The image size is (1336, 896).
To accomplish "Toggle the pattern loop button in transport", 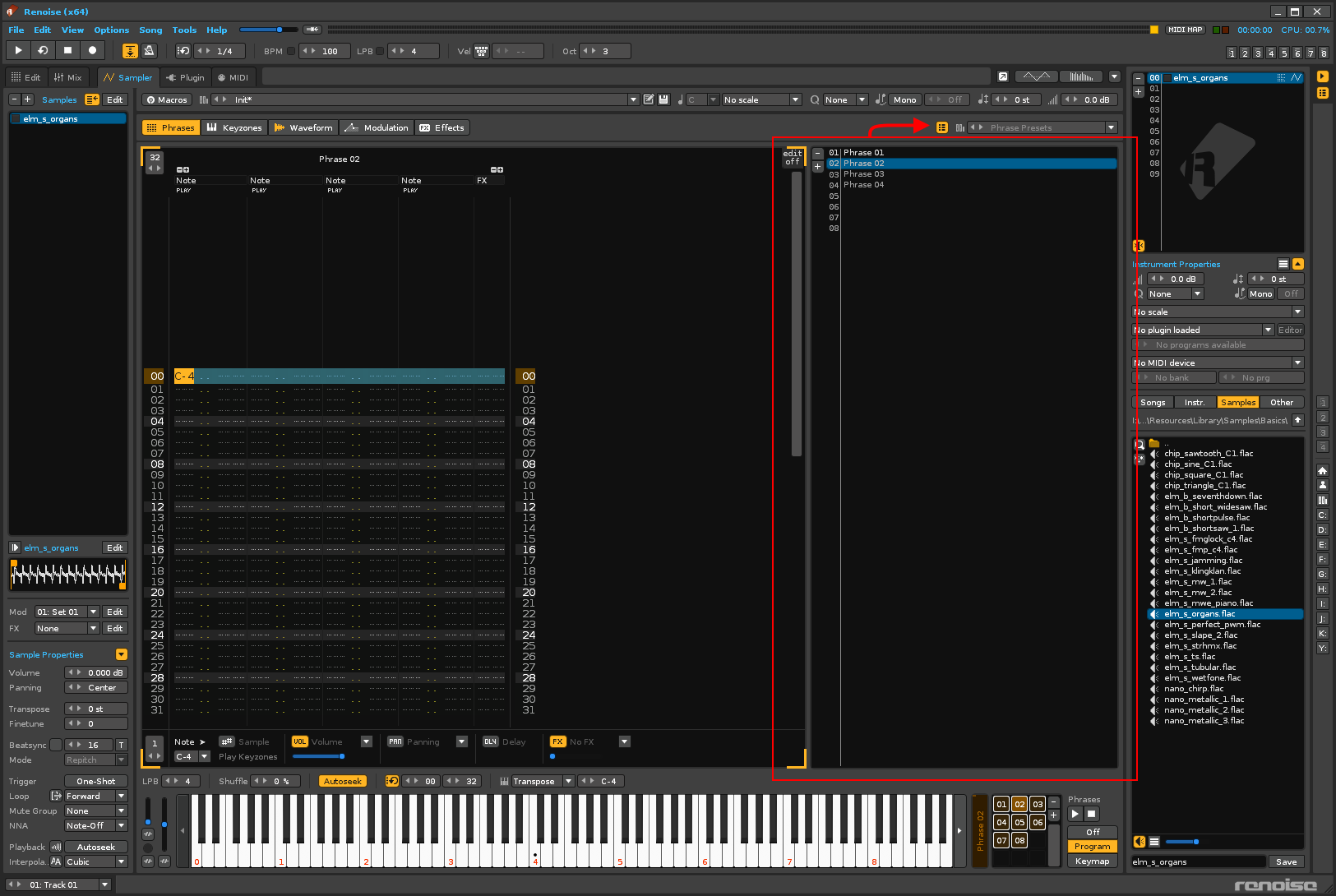I will click(x=183, y=51).
